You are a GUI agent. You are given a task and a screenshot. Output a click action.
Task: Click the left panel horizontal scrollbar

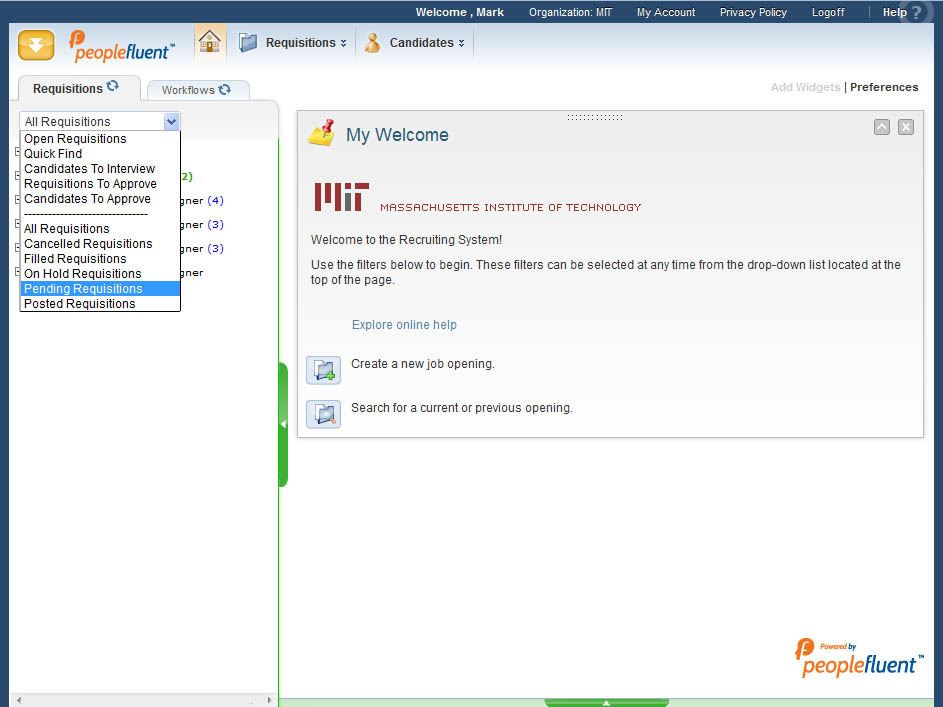[143, 700]
